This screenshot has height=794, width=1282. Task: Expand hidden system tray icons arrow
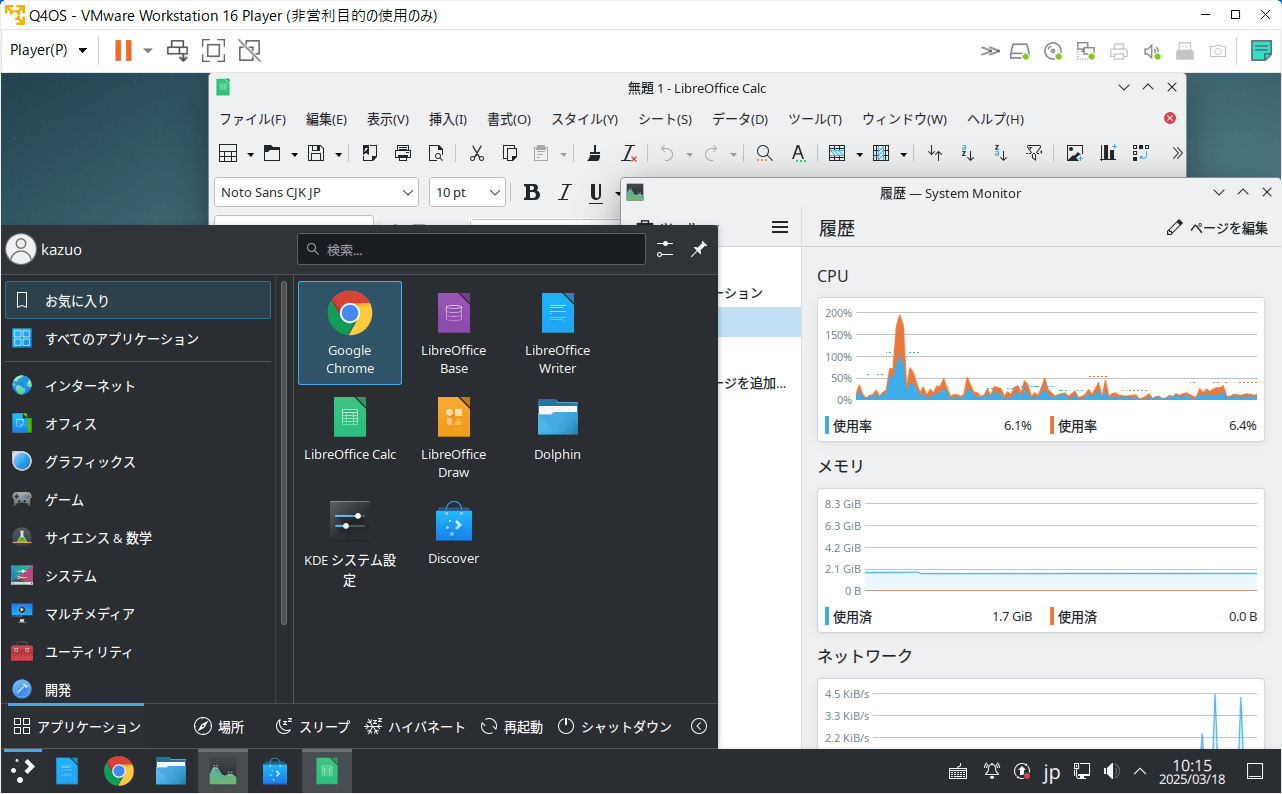coord(1140,771)
